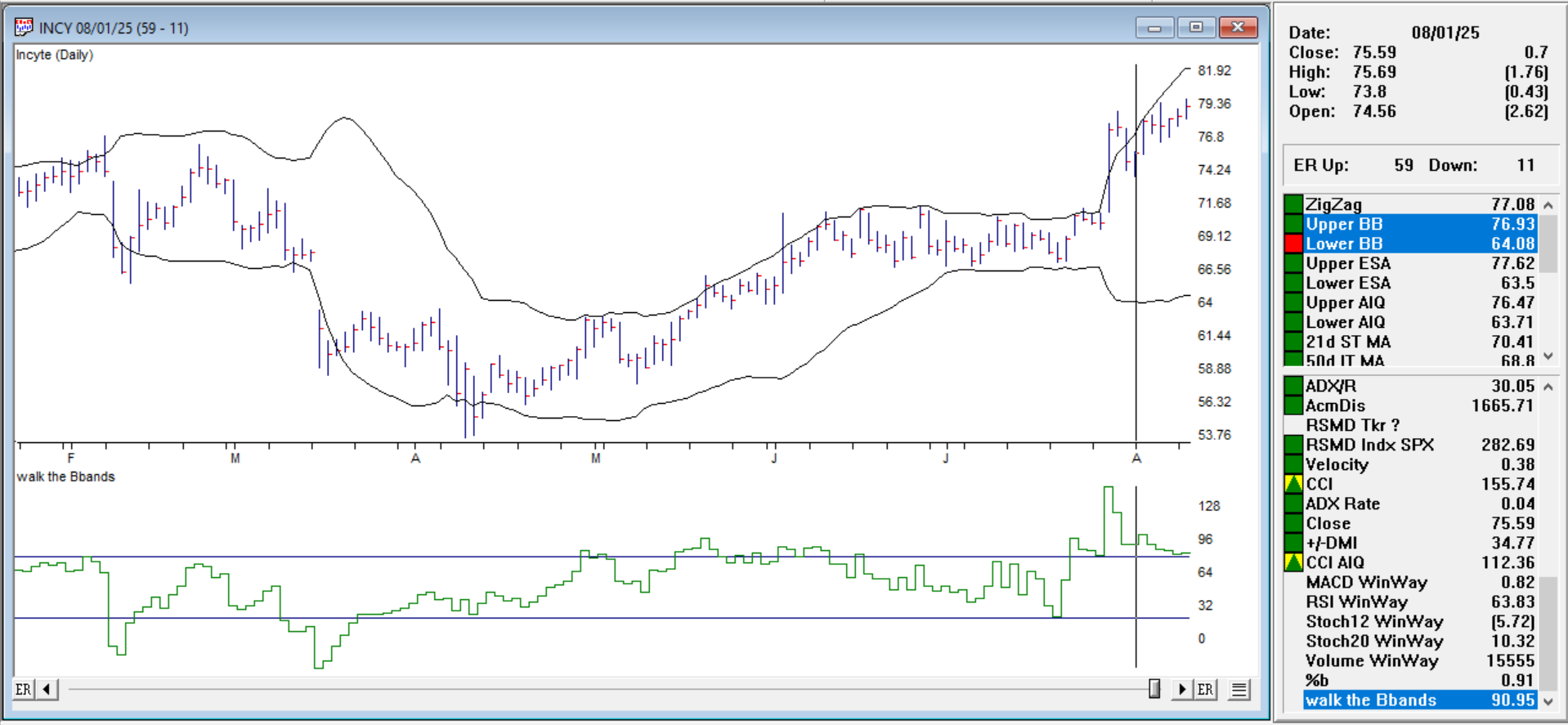
Task: Click 21d ST MA green indicator box
Action: point(1293,342)
